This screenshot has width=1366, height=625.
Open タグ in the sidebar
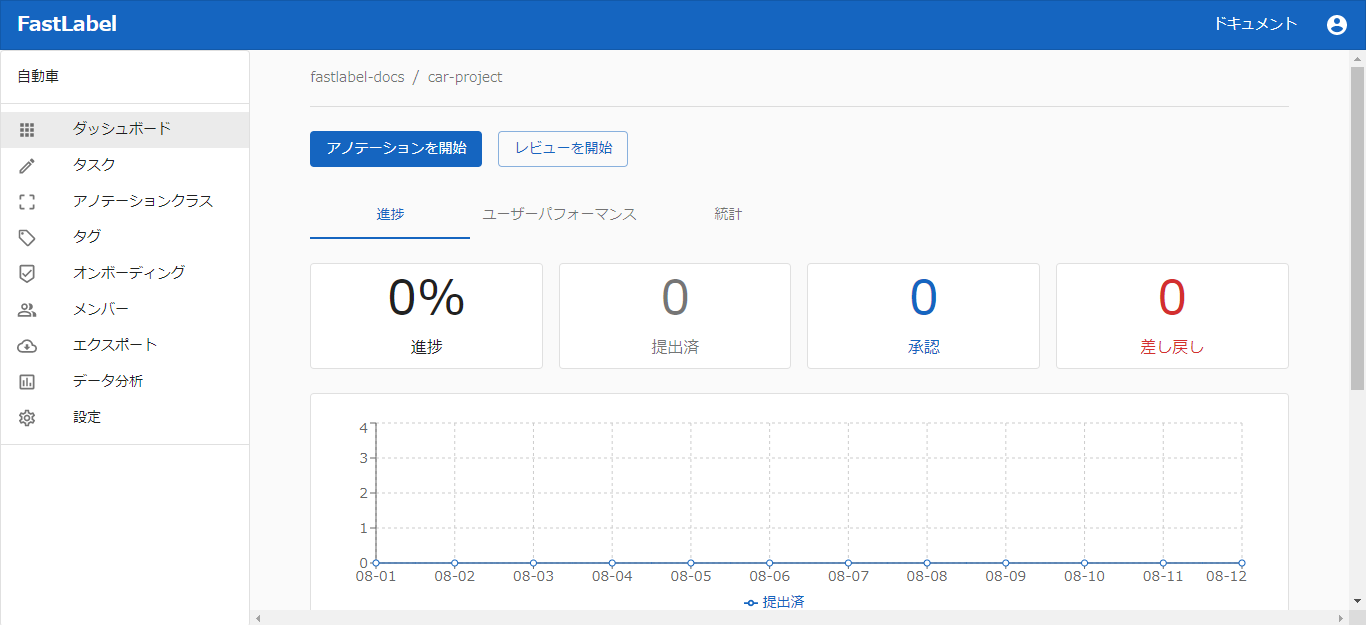(125, 238)
